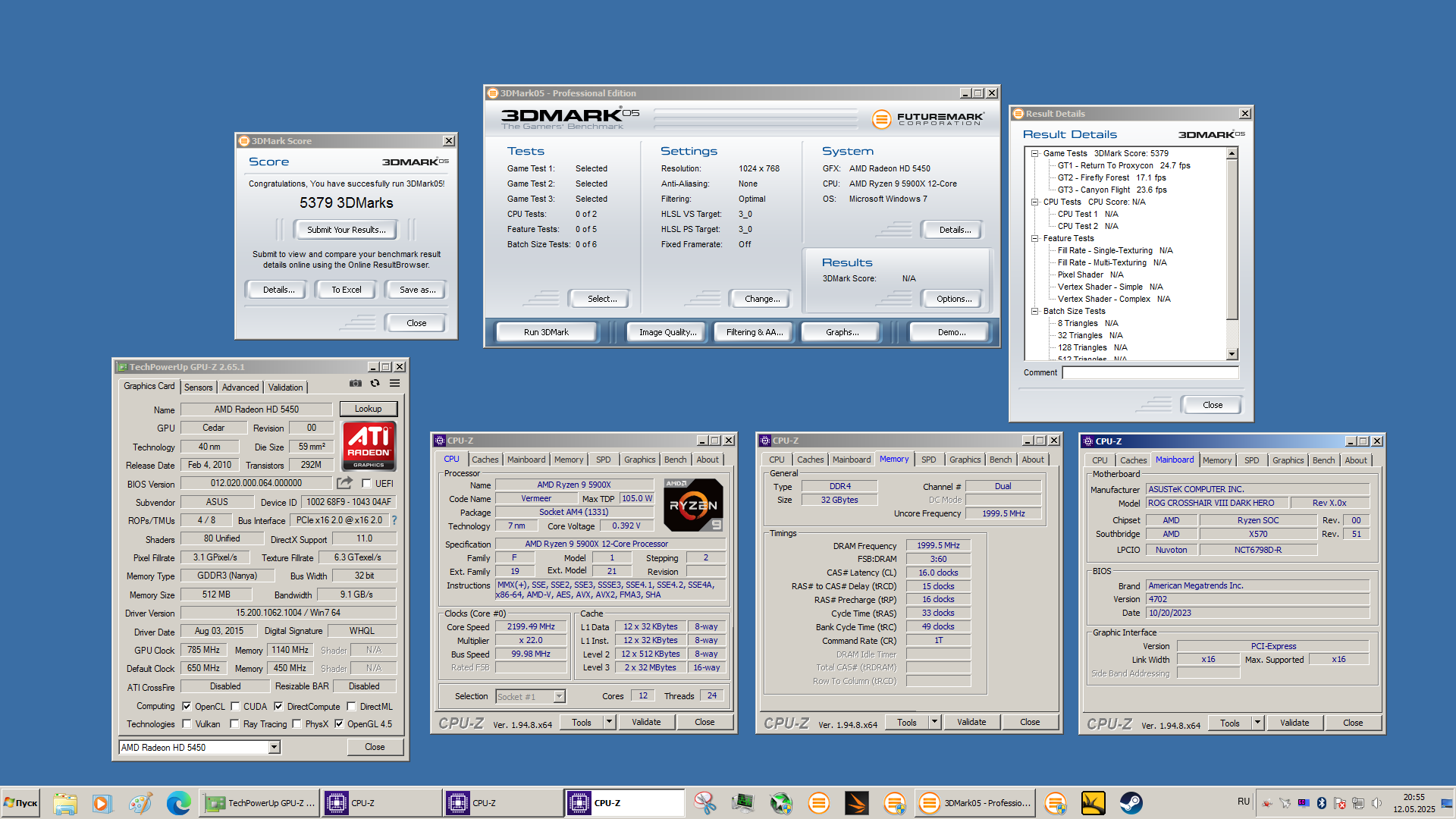
Task: Open the green sphere taskbar icon
Action: [781, 803]
